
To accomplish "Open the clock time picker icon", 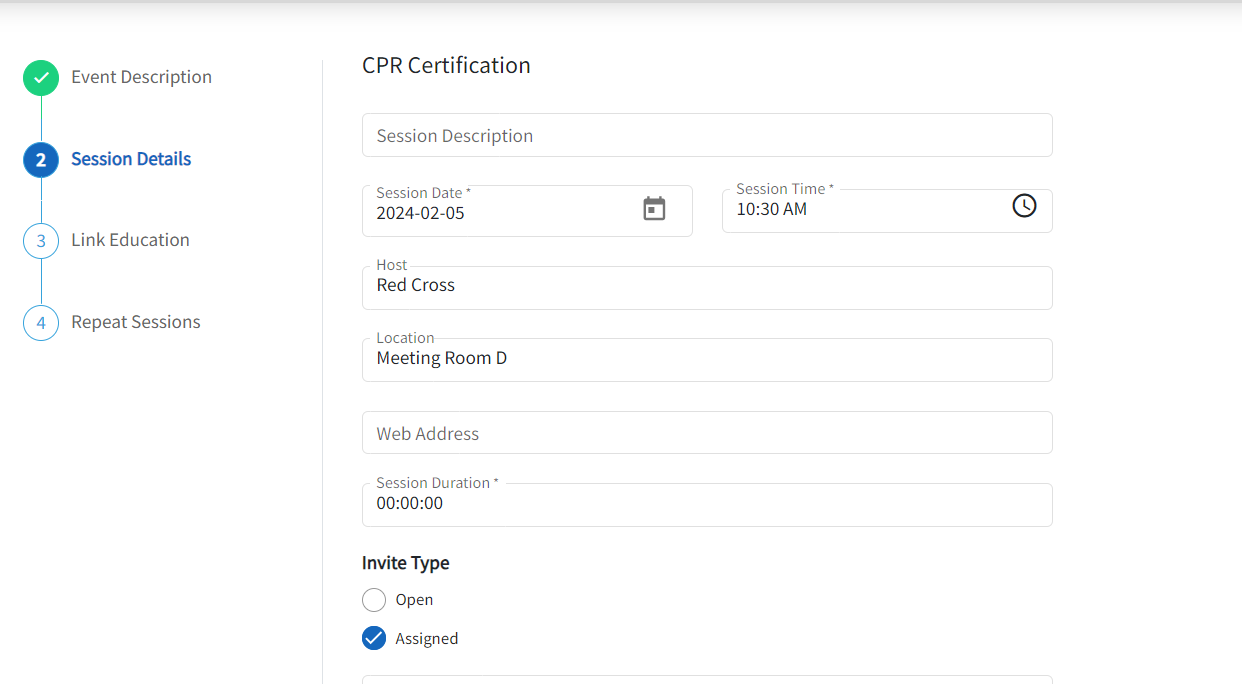I will click(x=1024, y=206).
